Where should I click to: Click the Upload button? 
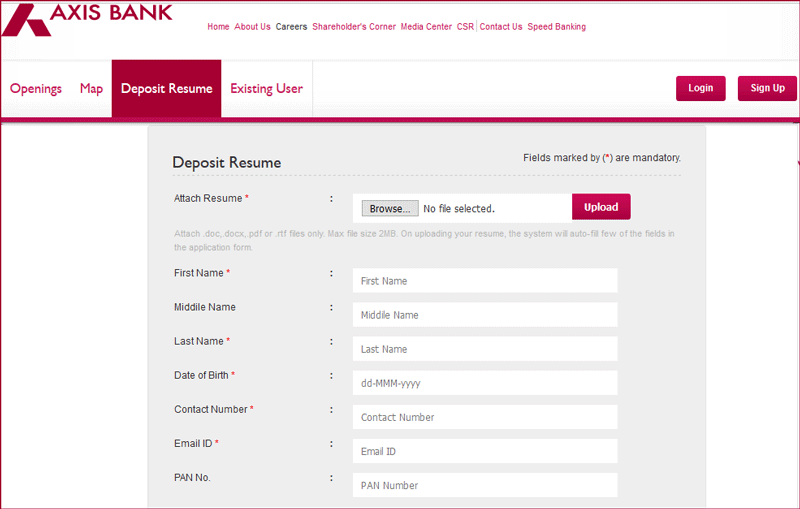601,207
